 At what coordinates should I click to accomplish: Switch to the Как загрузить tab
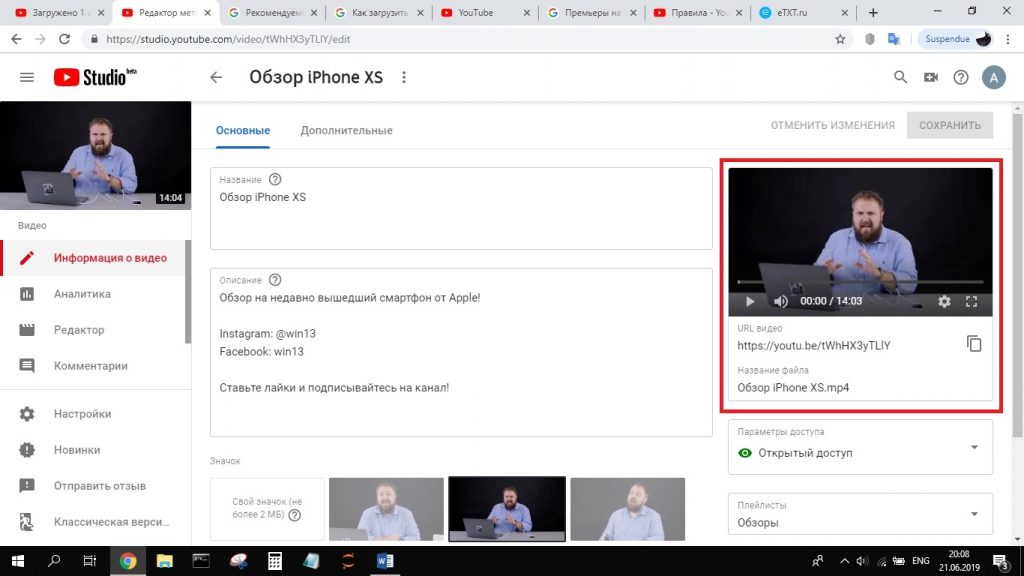pyautogui.click(x=379, y=12)
